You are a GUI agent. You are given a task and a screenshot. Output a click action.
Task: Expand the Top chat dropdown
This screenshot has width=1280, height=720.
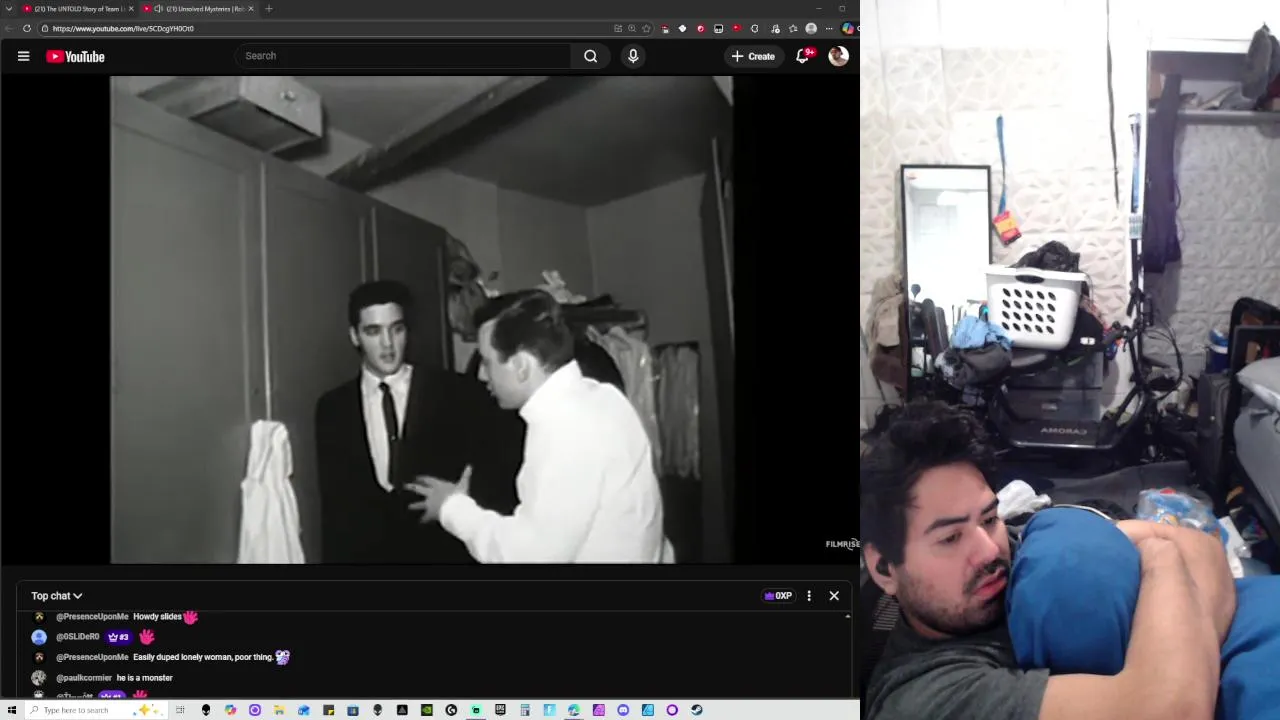[x=56, y=596]
